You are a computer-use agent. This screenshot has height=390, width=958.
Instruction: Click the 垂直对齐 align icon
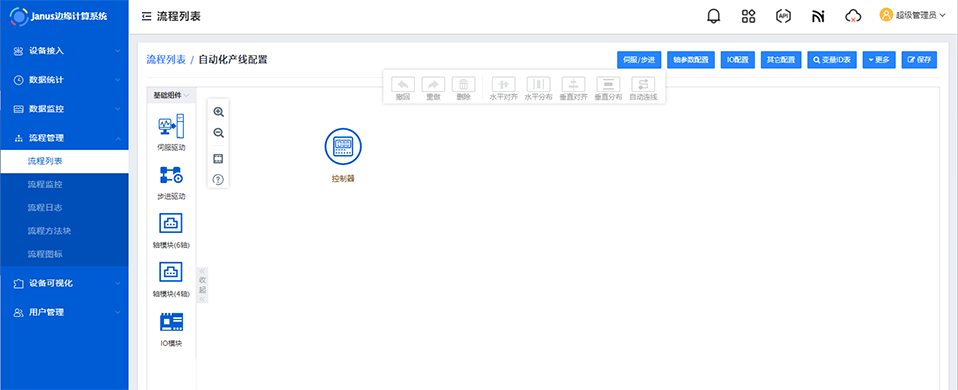click(574, 84)
